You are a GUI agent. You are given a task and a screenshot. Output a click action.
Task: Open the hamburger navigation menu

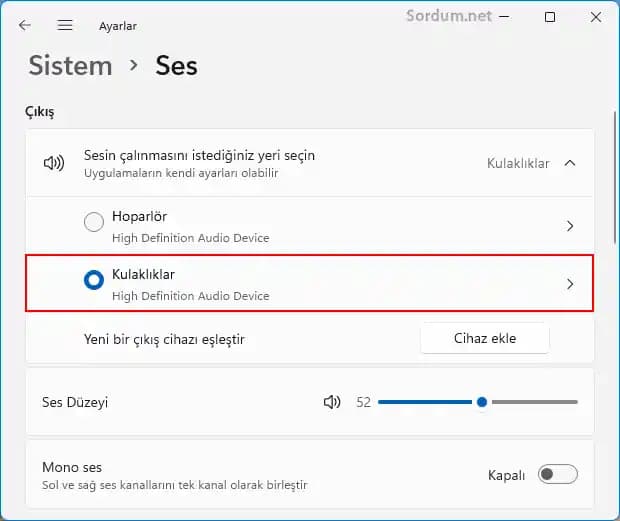click(65, 25)
